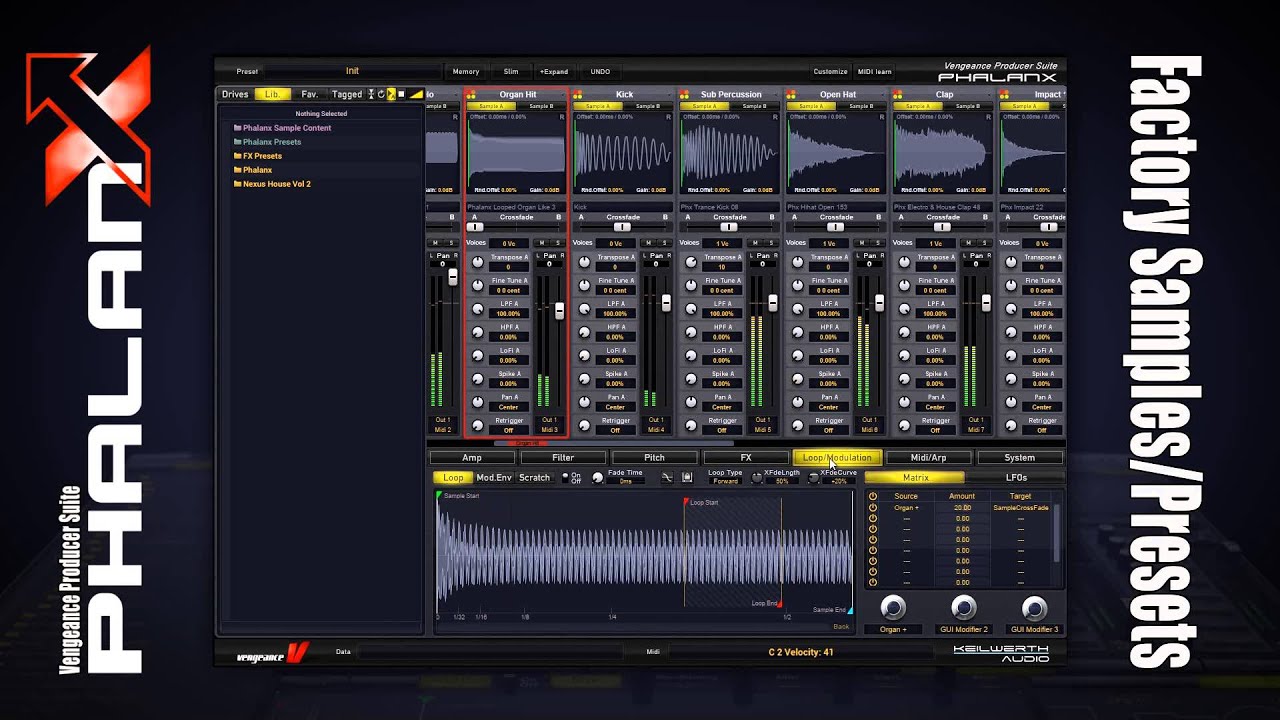Click the lock icon in Loop panel
Screen dimensions: 1280x720
(x=687, y=477)
